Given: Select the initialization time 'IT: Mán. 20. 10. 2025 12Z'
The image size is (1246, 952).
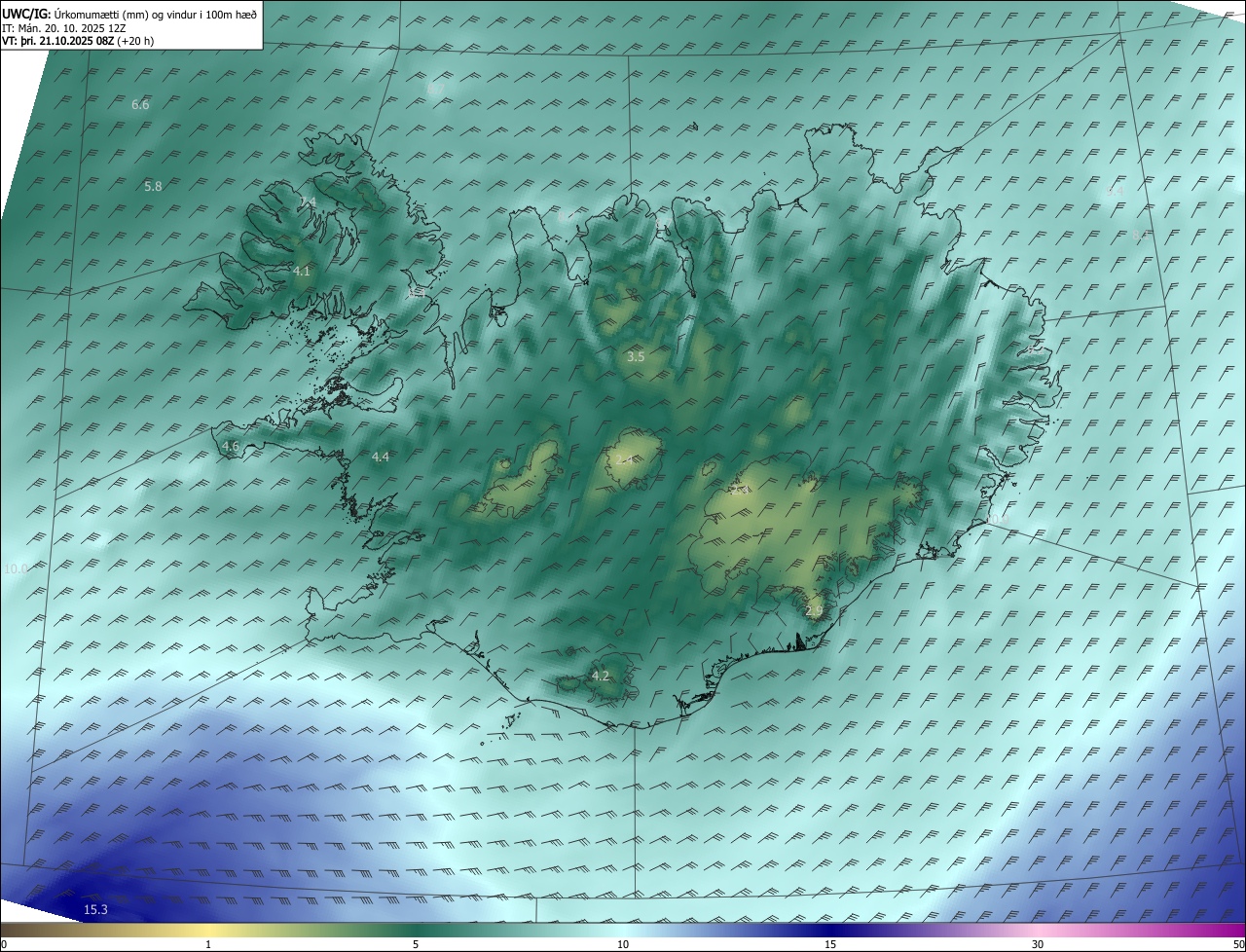Looking at the screenshot, I should pos(65,28).
